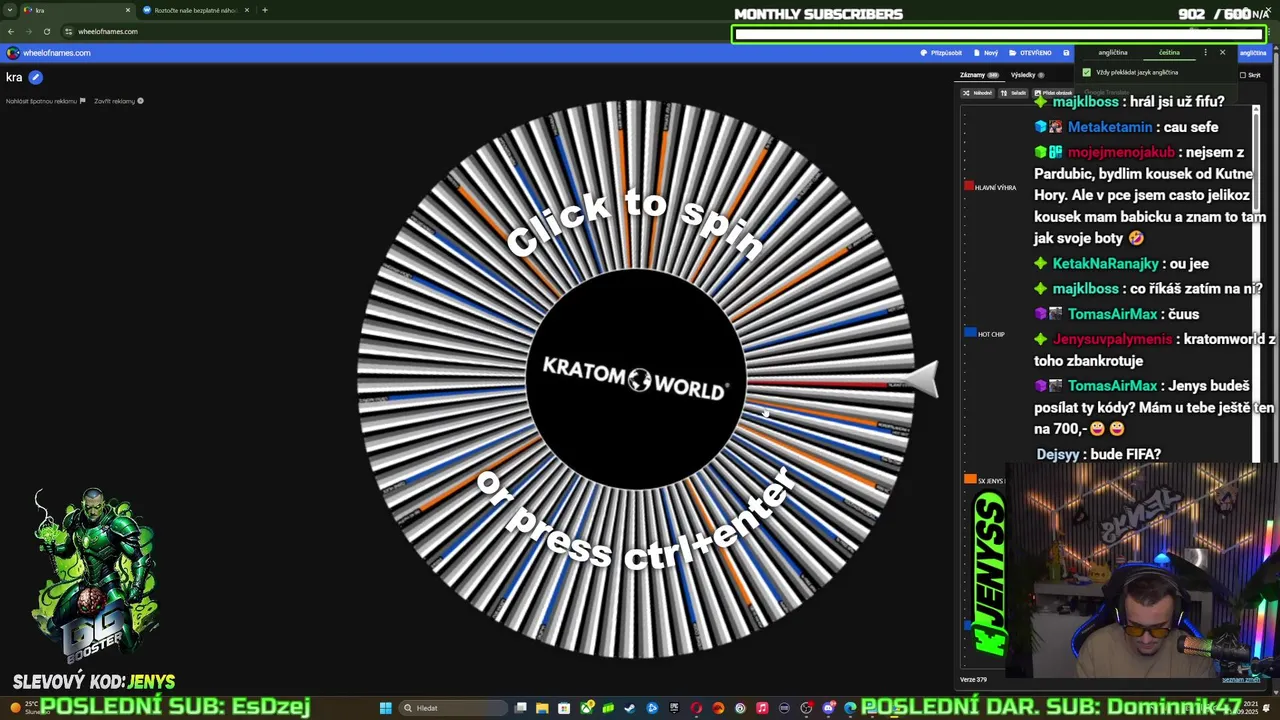Open the pink music app in taskbar
The width and height of the screenshot is (1280, 720).
(x=762, y=708)
